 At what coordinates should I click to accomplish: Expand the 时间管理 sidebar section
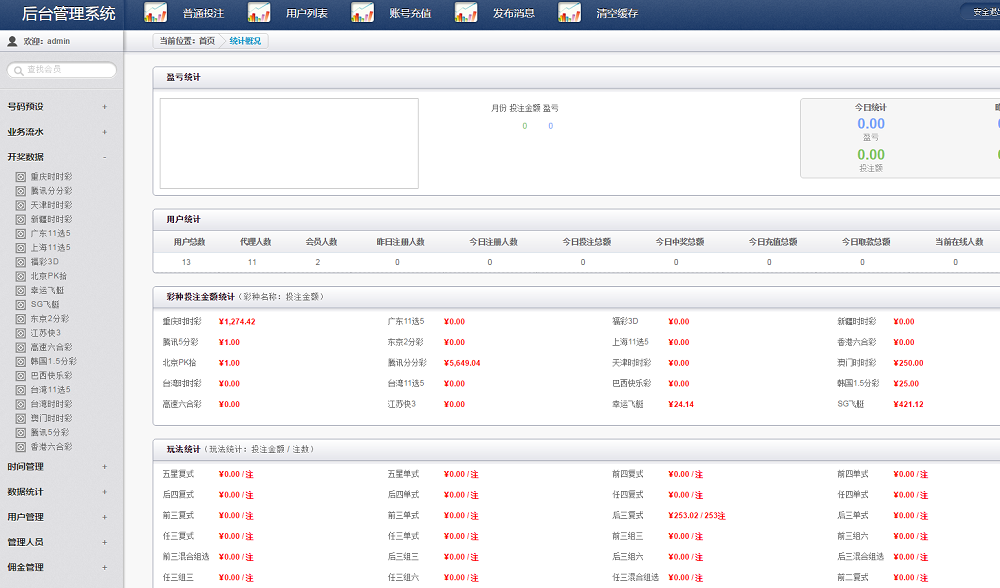pyautogui.click(x=104, y=467)
